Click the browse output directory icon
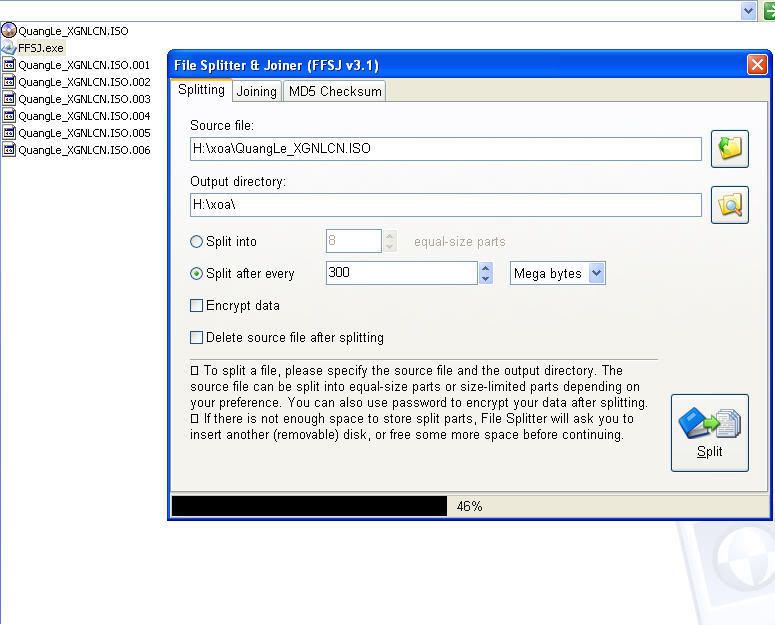The height and width of the screenshot is (625, 775). (730, 205)
